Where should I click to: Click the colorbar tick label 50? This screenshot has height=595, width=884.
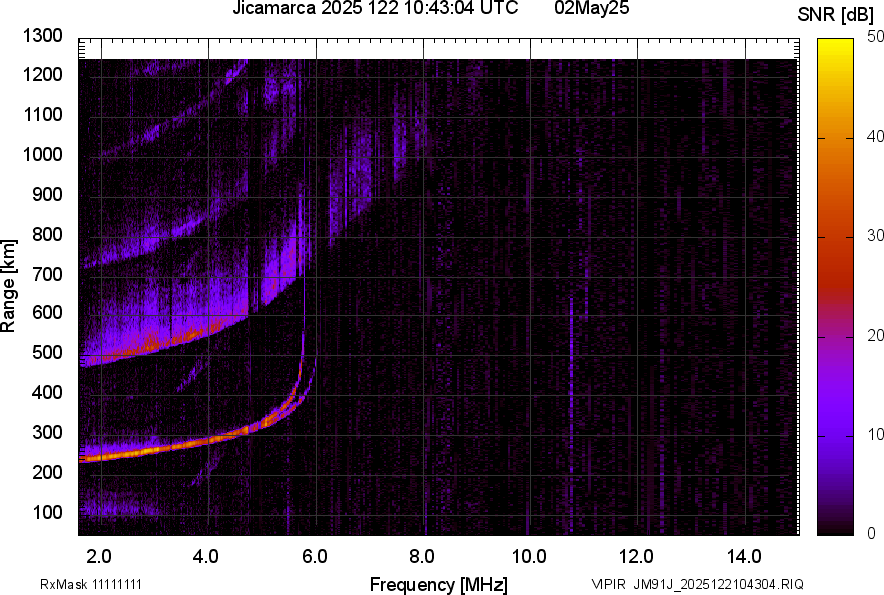point(876,37)
